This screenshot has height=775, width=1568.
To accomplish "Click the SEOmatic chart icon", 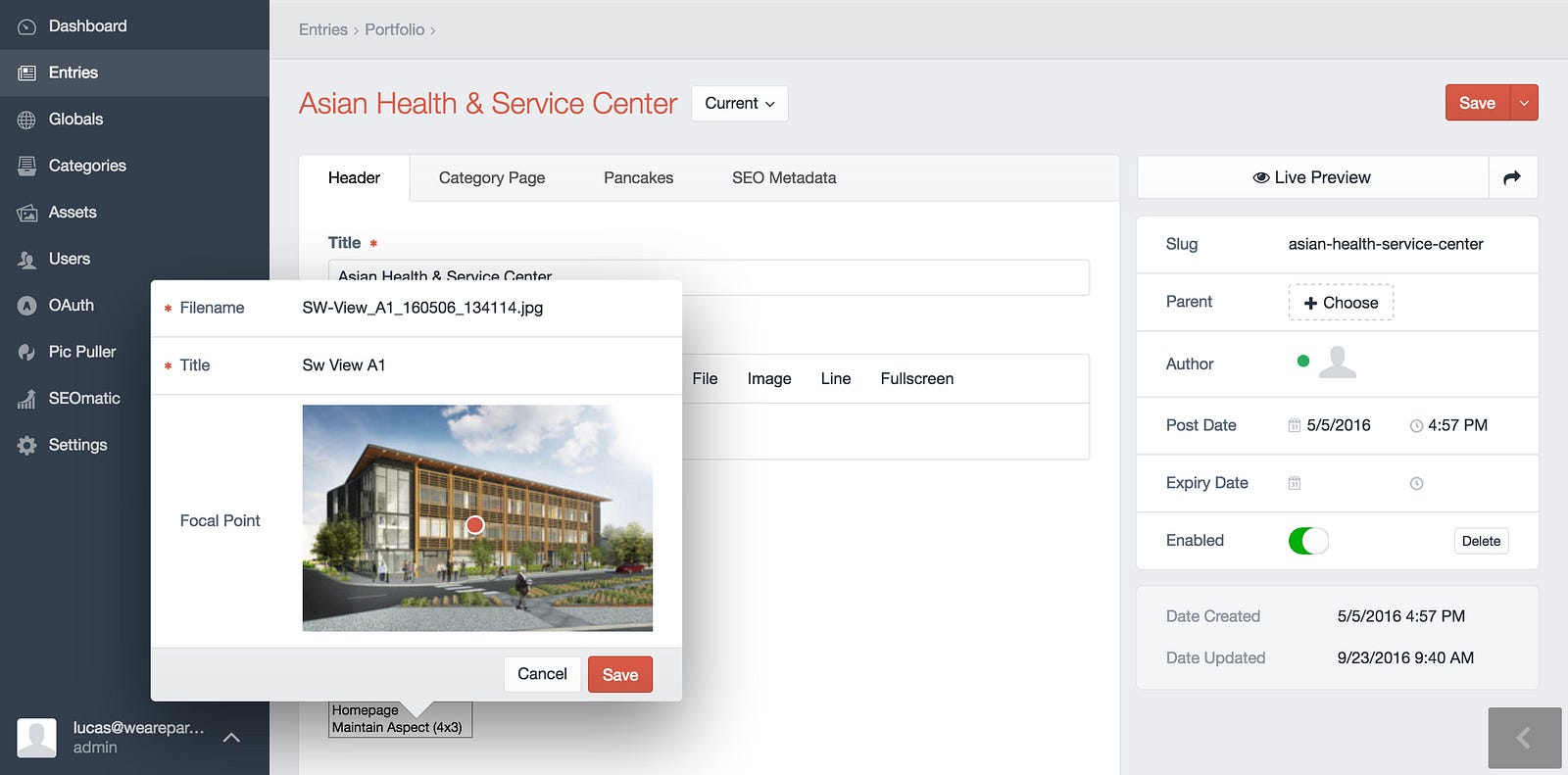I will pyautogui.click(x=27, y=399).
